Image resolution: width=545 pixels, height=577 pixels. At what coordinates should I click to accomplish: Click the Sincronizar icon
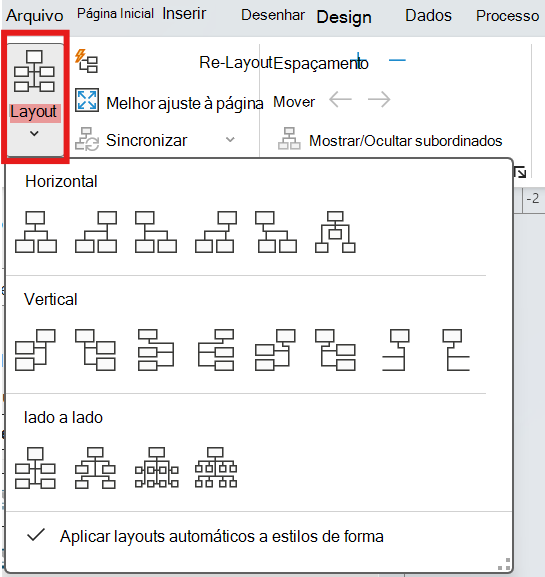(x=87, y=139)
